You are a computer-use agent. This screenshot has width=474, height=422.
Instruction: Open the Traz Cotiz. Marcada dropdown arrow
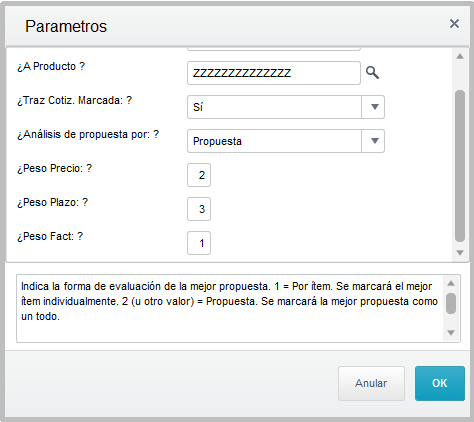click(374, 107)
